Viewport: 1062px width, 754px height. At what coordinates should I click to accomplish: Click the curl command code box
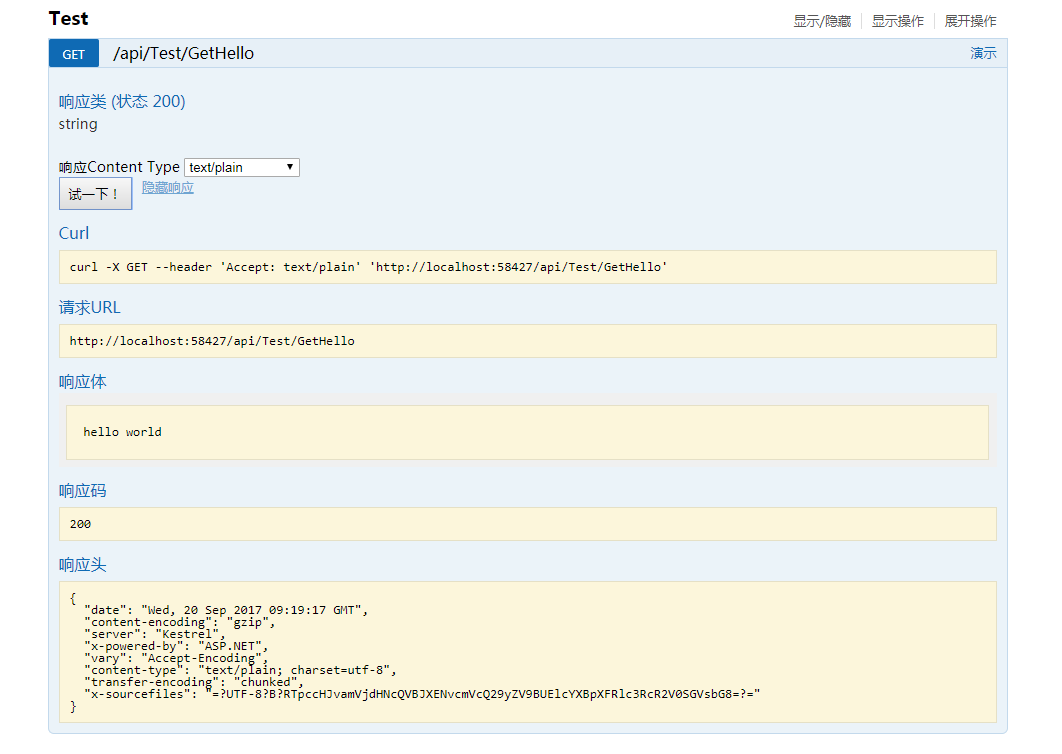click(528, 267)
